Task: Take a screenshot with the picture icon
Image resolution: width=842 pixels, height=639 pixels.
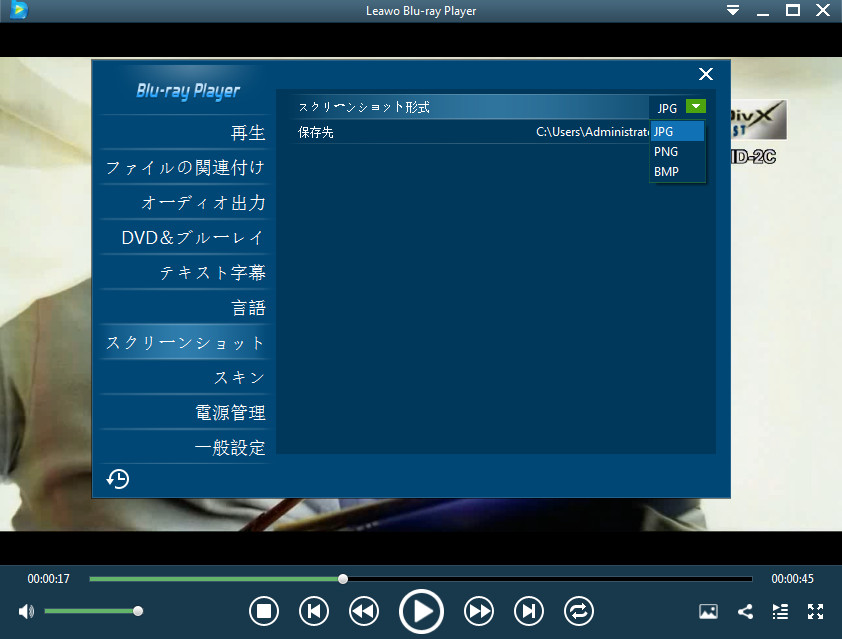Action: [x=708, y=611]
